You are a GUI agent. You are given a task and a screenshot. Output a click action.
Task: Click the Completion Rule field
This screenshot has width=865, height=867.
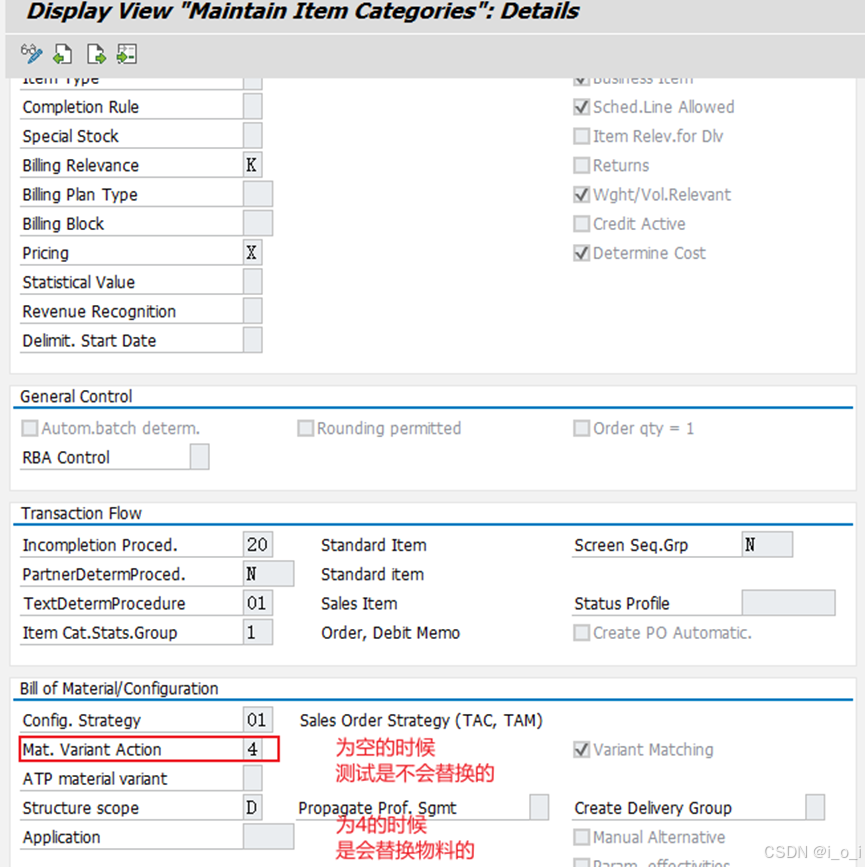click(253, 107)
